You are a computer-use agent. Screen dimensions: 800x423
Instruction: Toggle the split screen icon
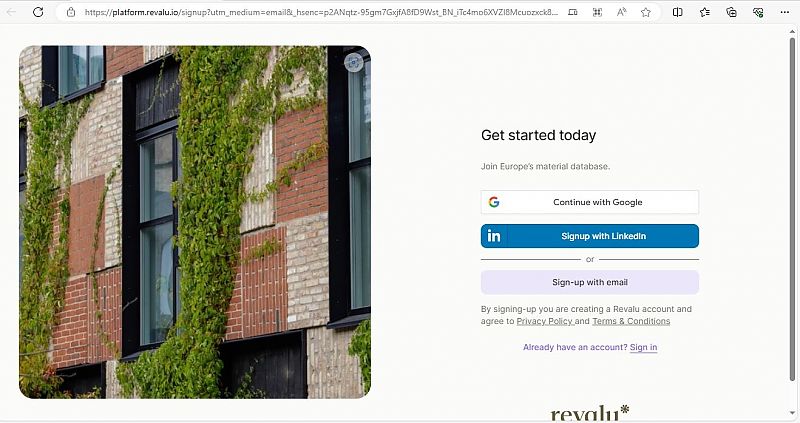(x=678, y=12)
